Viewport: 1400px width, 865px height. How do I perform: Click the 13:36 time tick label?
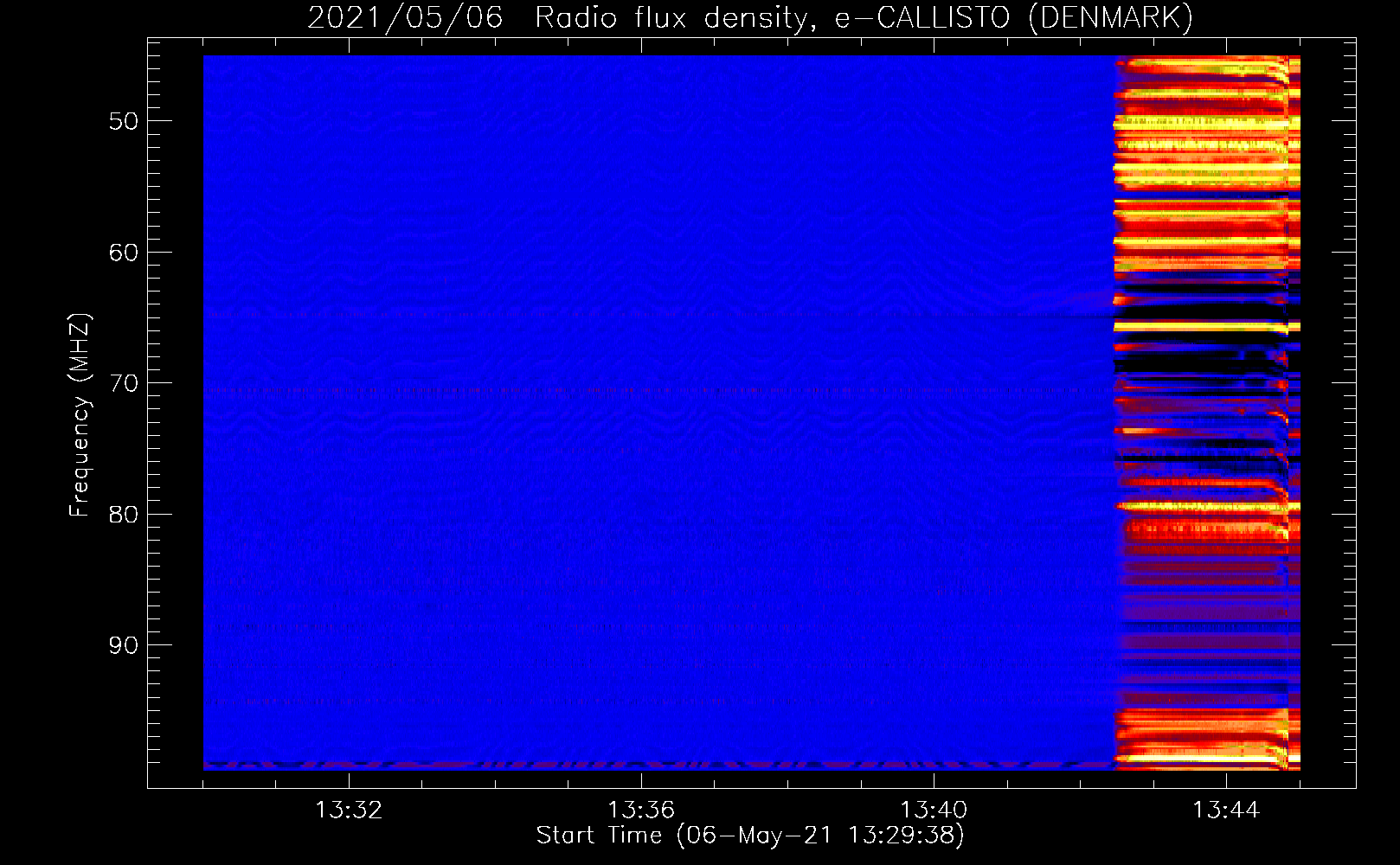pos(641,811)
